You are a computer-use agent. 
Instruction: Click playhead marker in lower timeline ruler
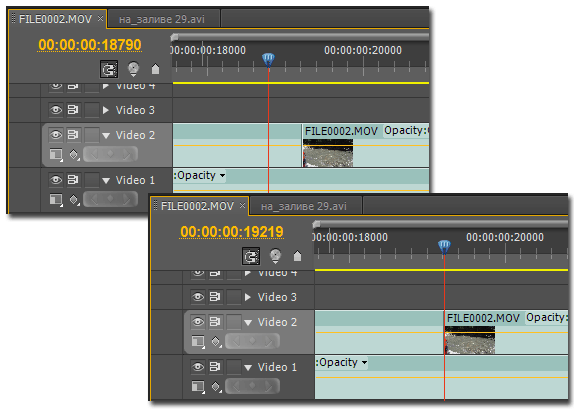(x=444, y=246)
